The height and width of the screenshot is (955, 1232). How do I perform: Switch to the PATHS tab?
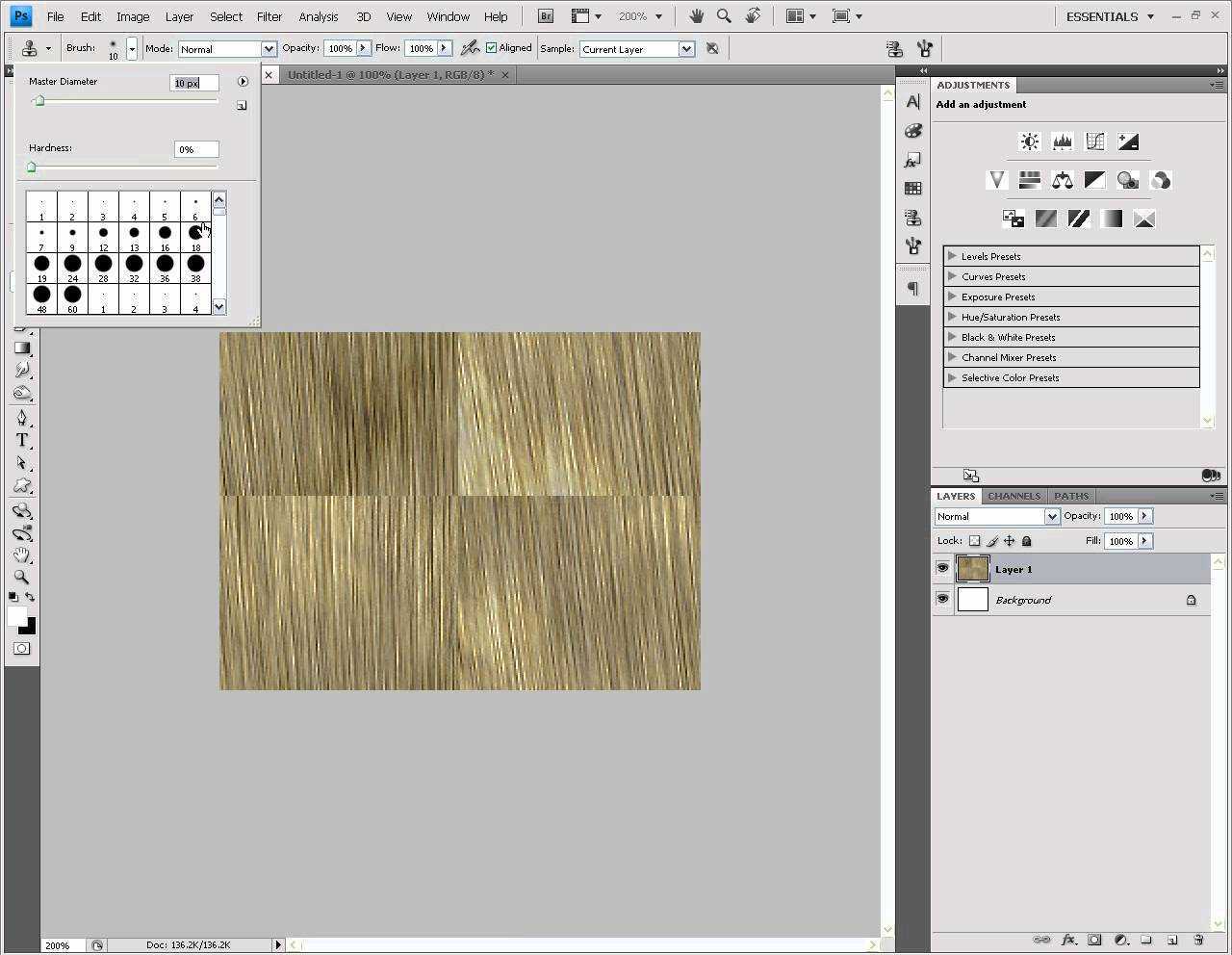click(1071, 496)
